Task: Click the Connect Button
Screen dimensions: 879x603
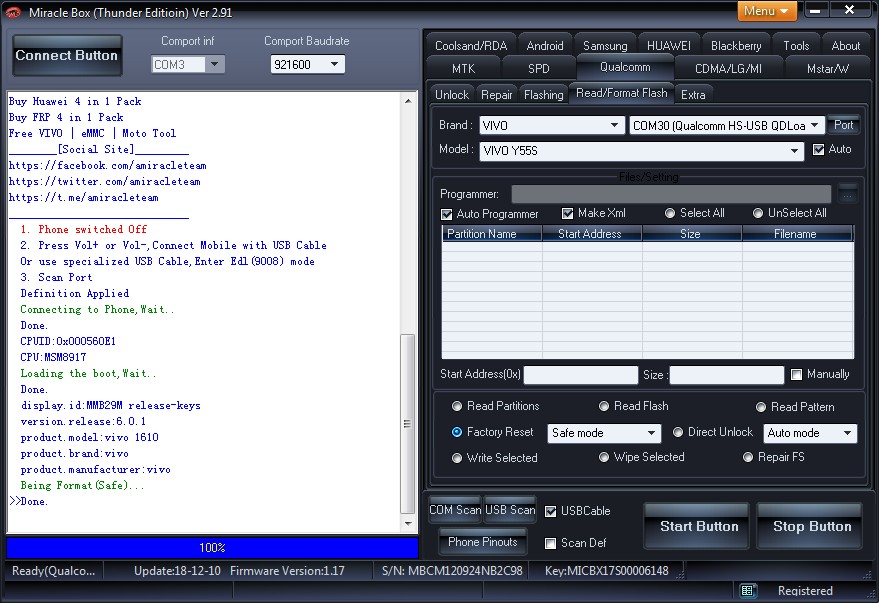Action: [x=67, y=55]
